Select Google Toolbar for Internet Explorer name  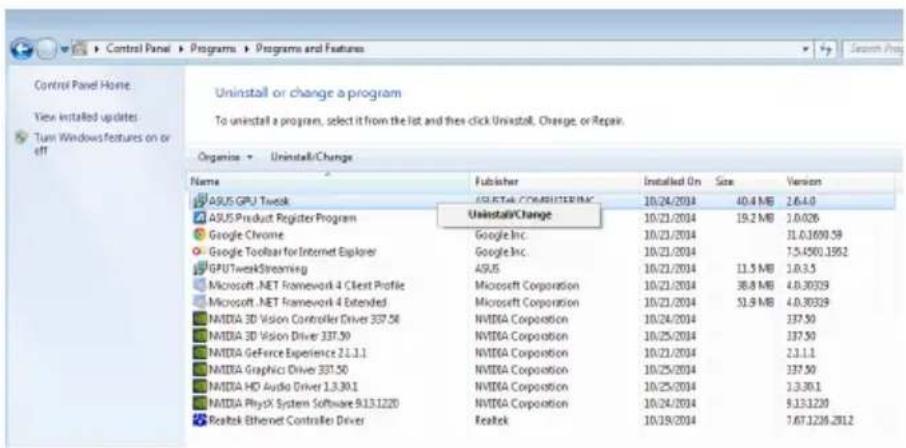click(x=292, y=252)
